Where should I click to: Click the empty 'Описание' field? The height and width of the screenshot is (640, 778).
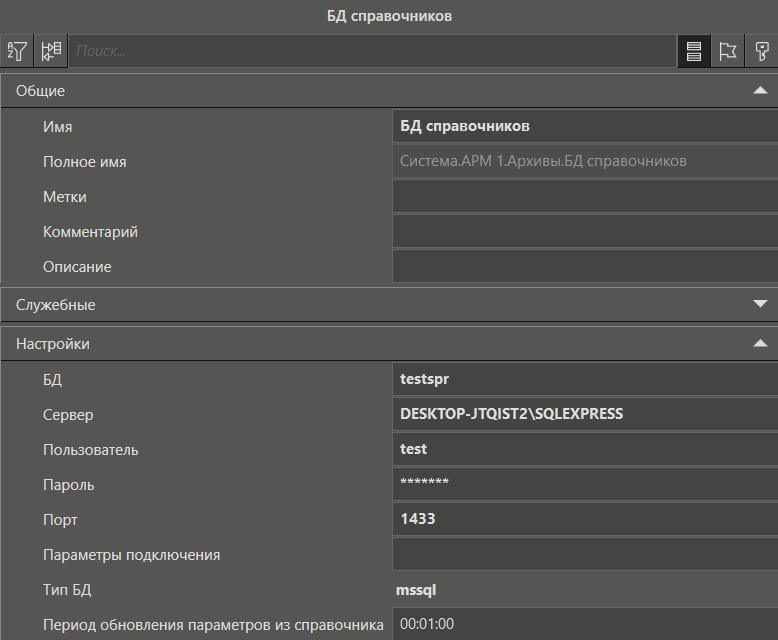[x=584, y=267]
